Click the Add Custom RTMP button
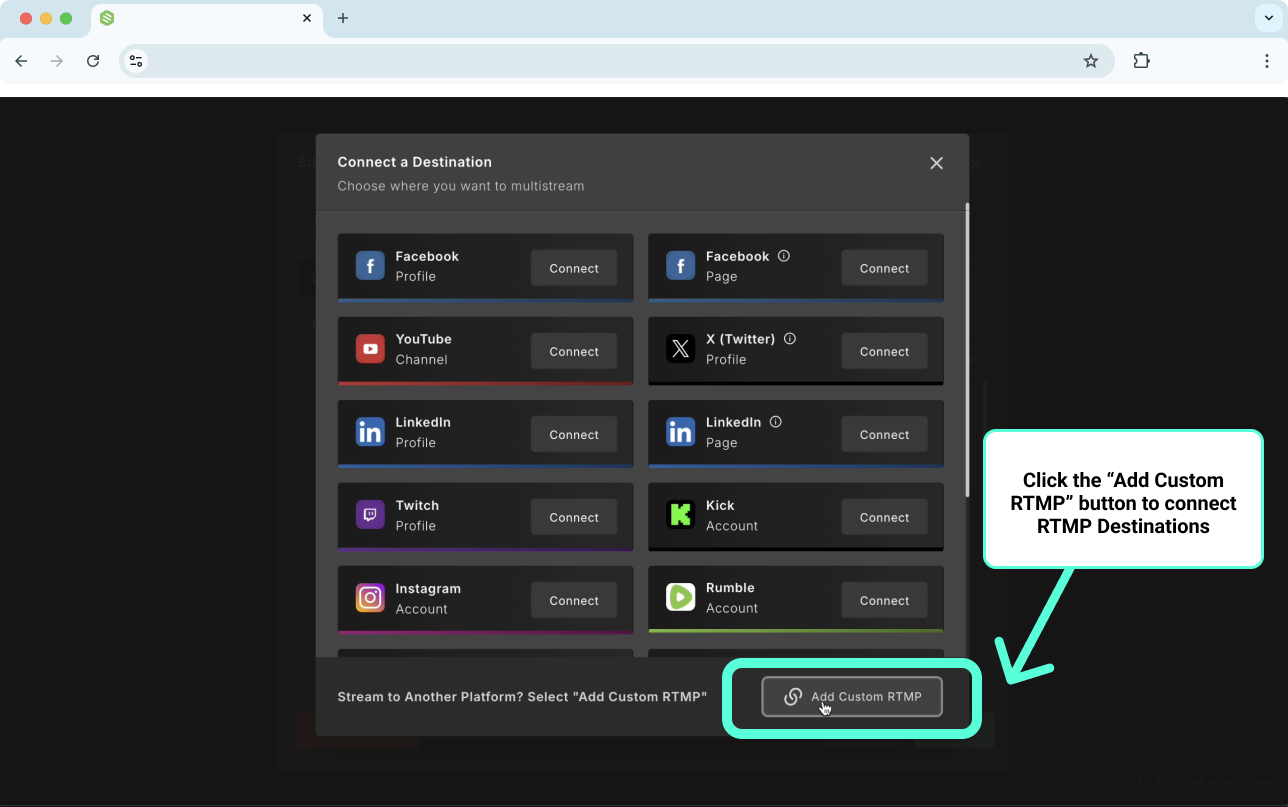This screenshot has width=1288, height=807. click(852, 696)
